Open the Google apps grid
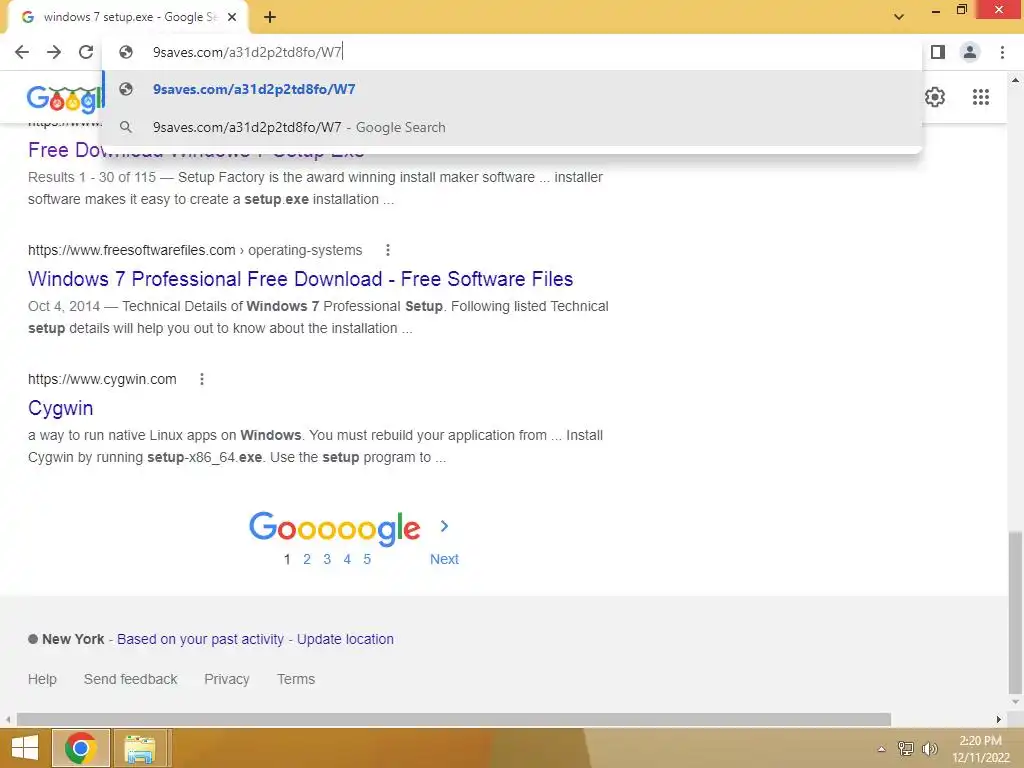Viewport: 1024px width, 768px height. click(980, 97)
